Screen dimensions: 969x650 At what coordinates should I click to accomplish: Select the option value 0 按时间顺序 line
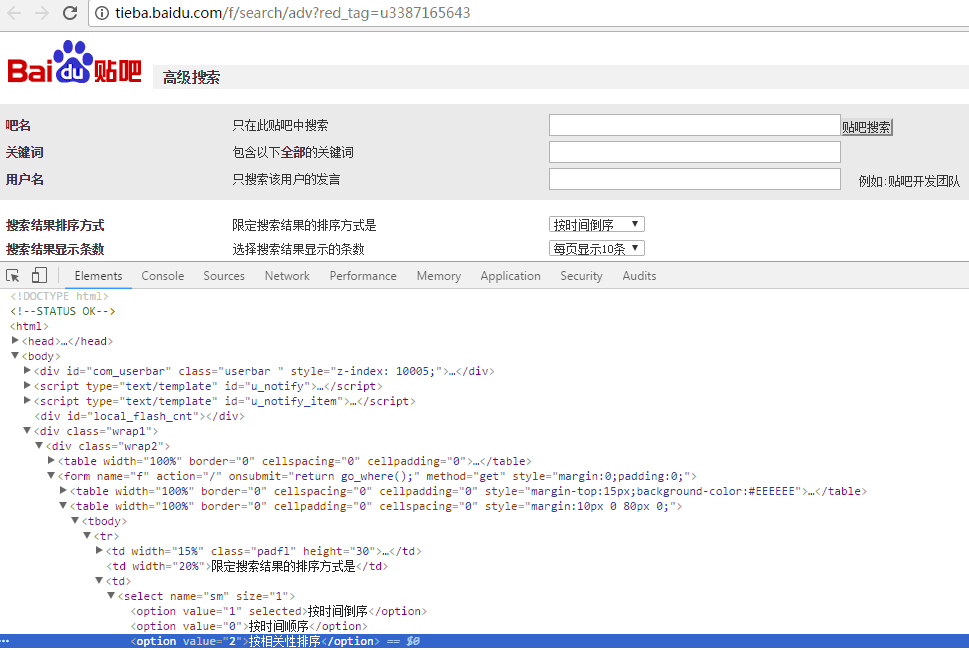[249, 626]
